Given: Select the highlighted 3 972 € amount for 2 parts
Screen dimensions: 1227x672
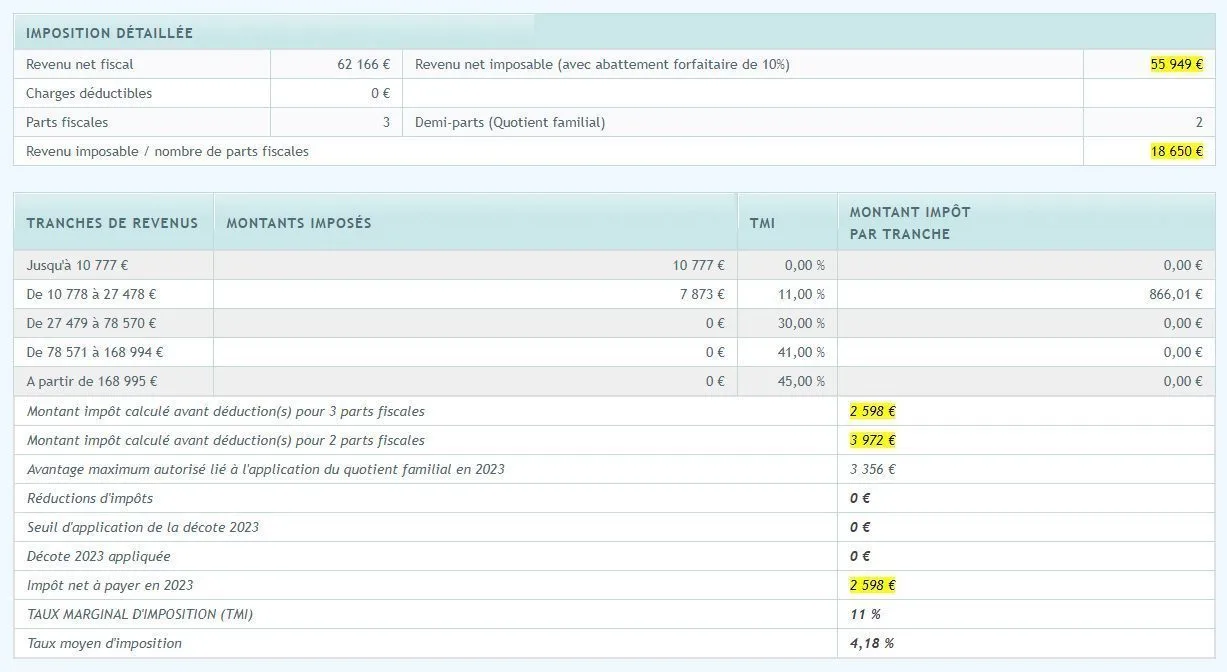Looking at the screenshot, I should click(x=872, y=440).
